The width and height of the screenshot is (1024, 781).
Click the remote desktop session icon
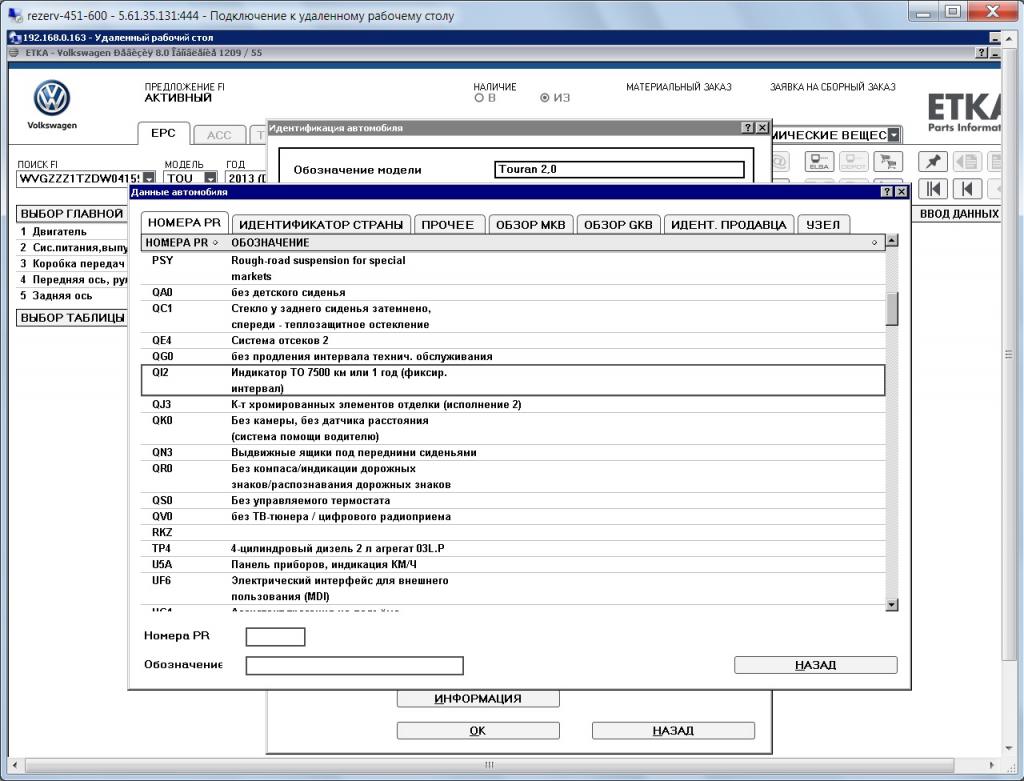pos(15,37)
